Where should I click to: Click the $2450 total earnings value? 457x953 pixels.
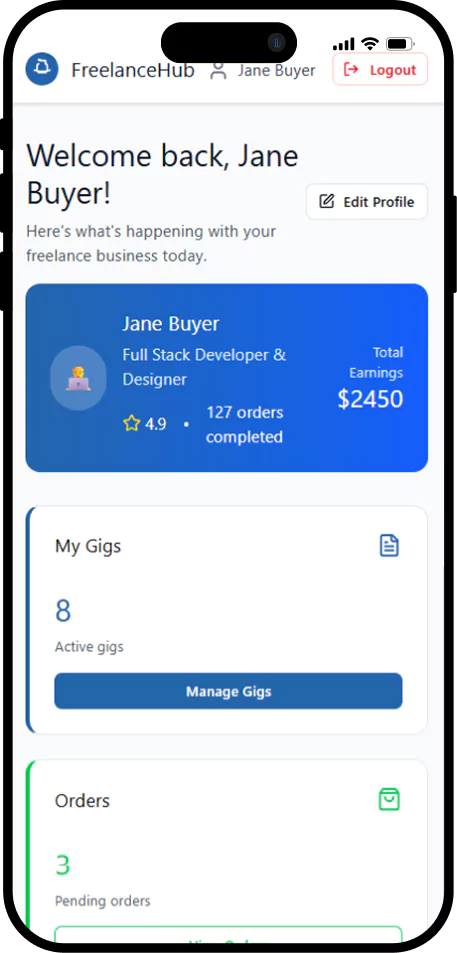pos(370,399)
